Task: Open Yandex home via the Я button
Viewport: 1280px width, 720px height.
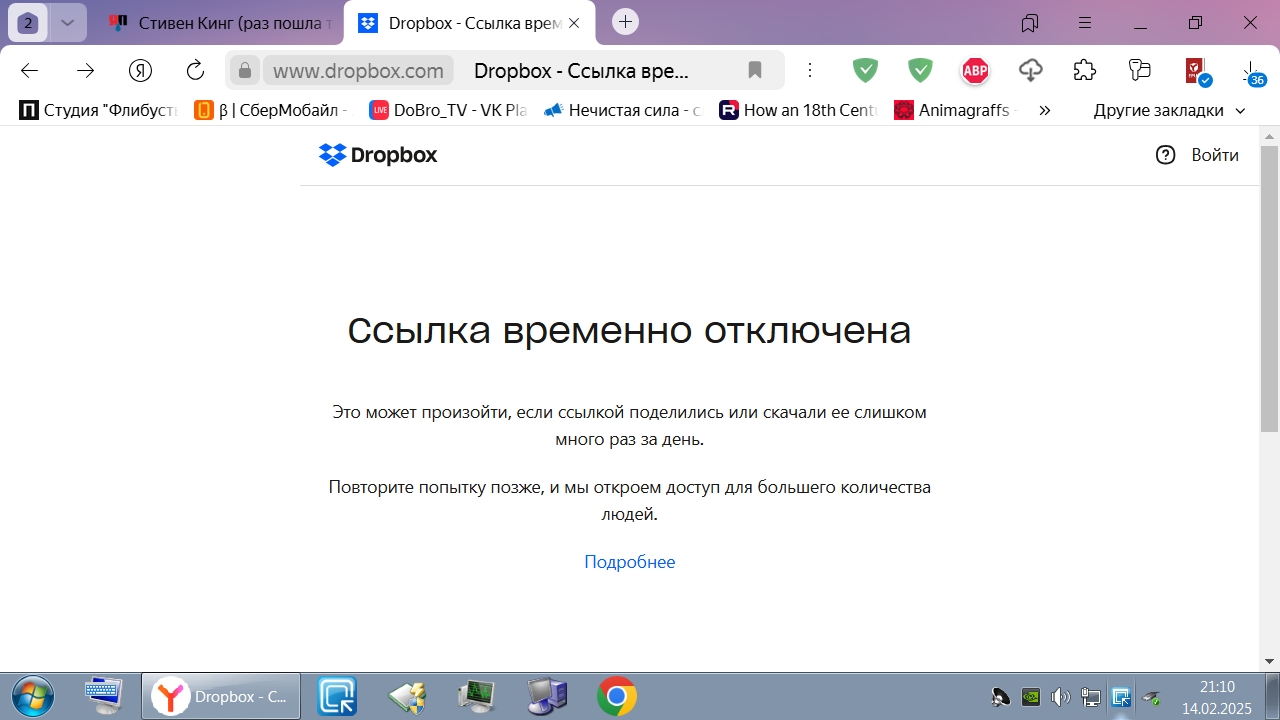Action: point(141,70)
